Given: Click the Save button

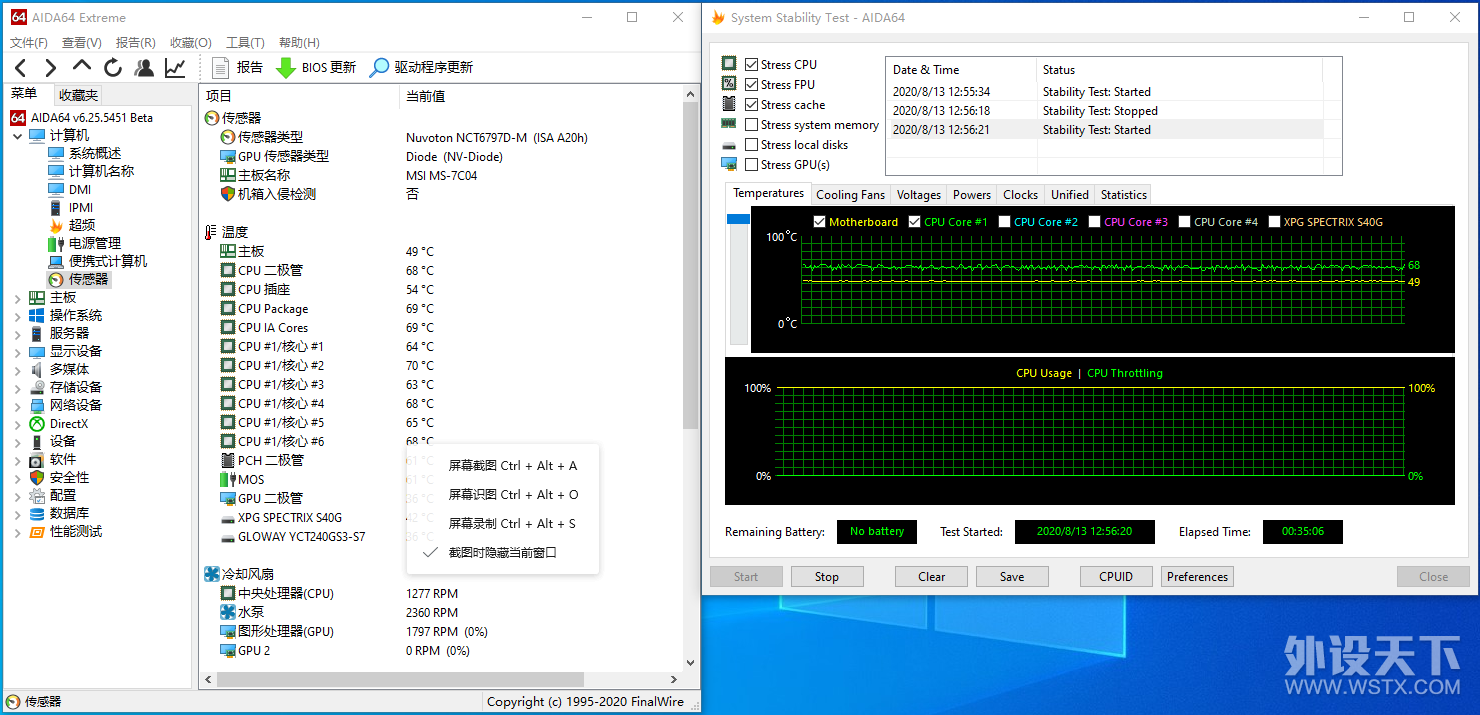Looking at the screenshot, I should pos(1012,576).
